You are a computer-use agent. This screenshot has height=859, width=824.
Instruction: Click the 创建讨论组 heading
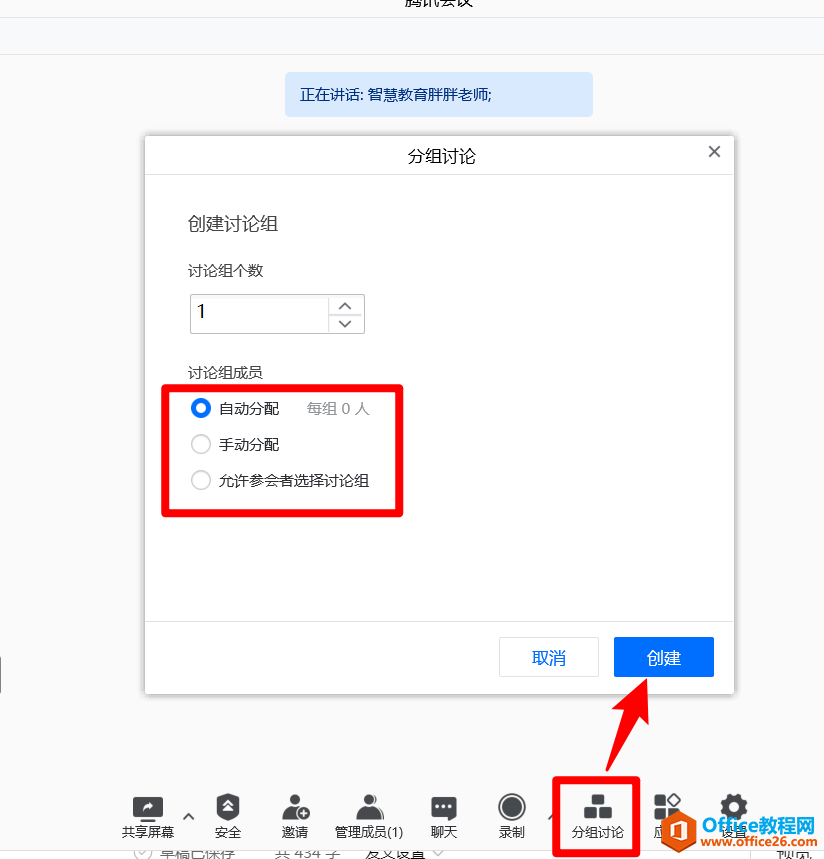[233, 224]
